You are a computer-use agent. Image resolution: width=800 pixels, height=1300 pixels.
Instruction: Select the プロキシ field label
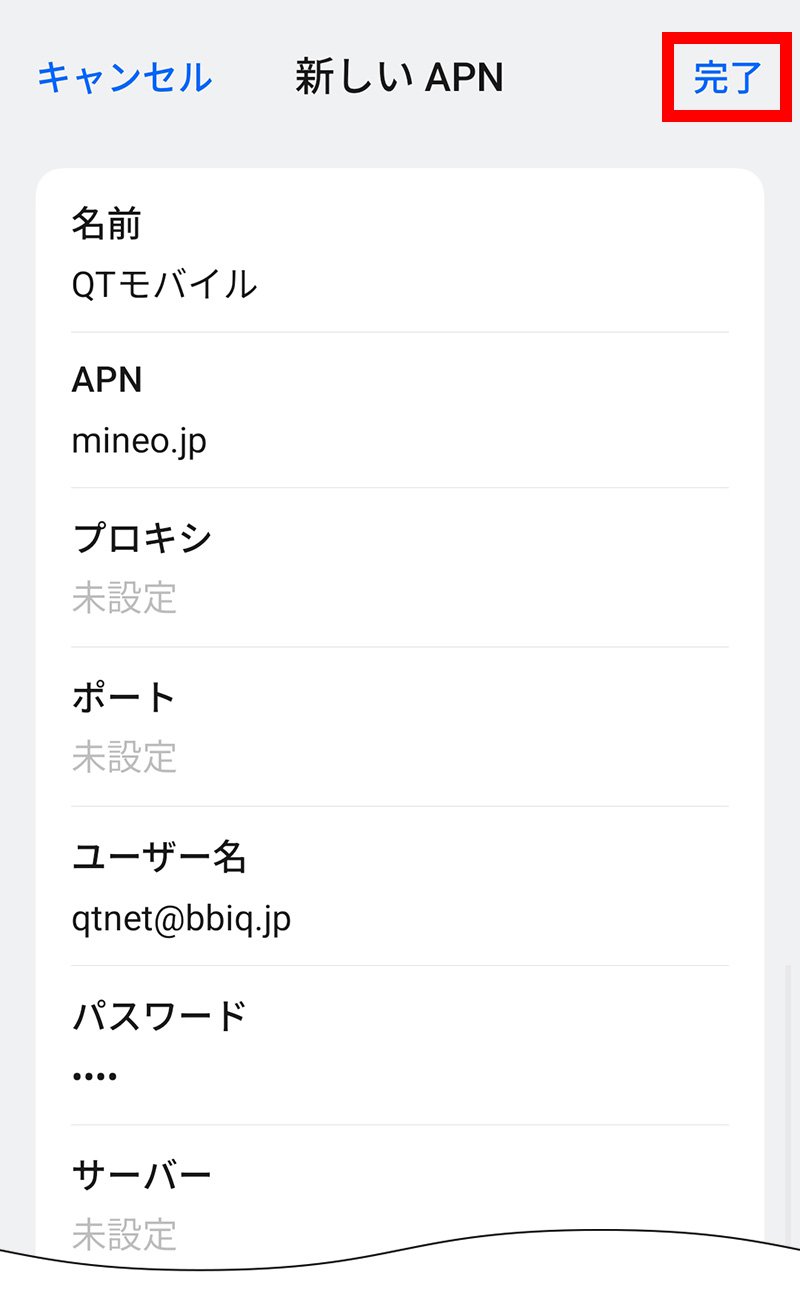(141, 538)
